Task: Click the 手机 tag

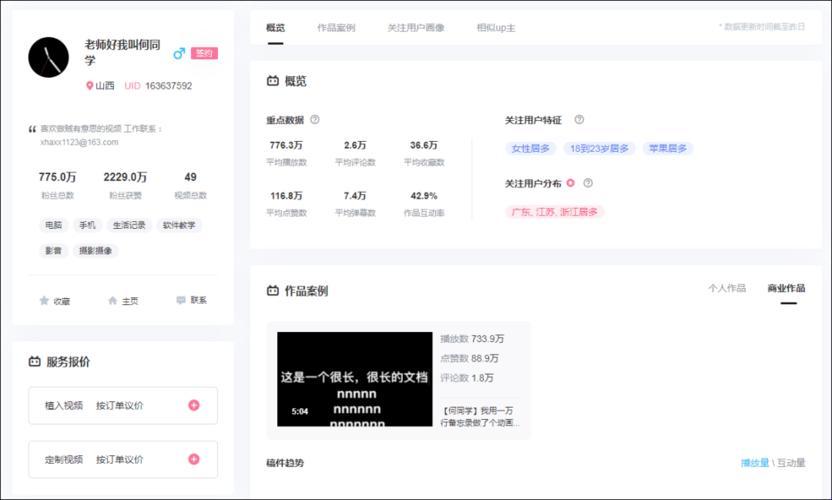Action: [x=88, y=225]
